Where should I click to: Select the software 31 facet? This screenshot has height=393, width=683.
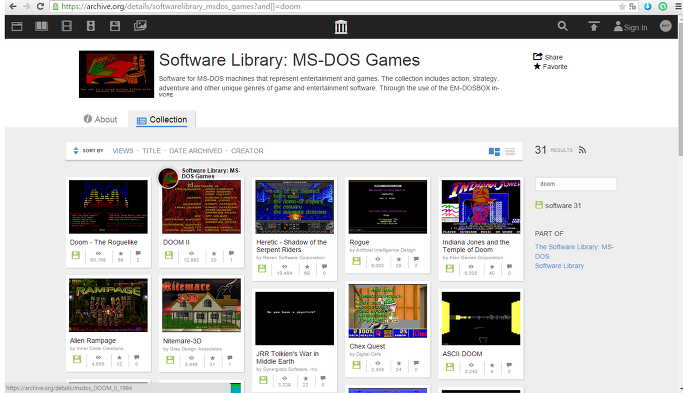558,205
